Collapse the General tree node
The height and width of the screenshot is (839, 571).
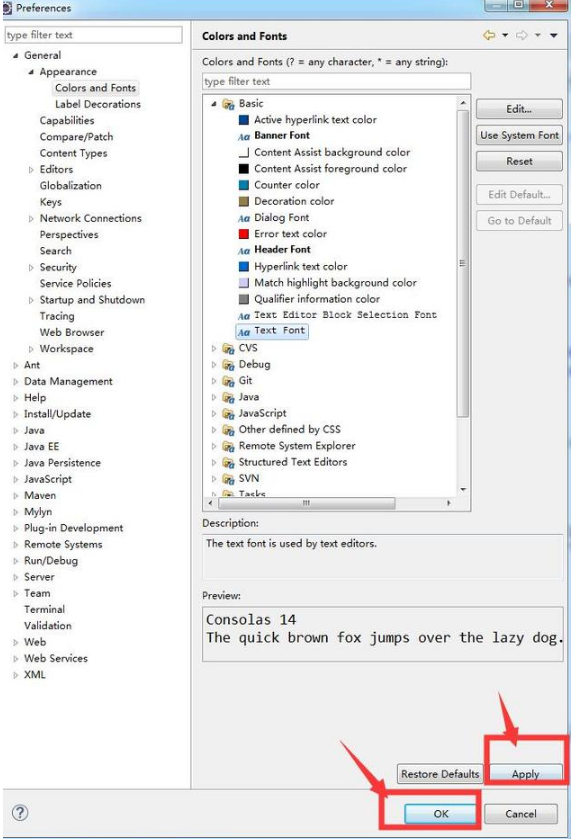[16, 56]
